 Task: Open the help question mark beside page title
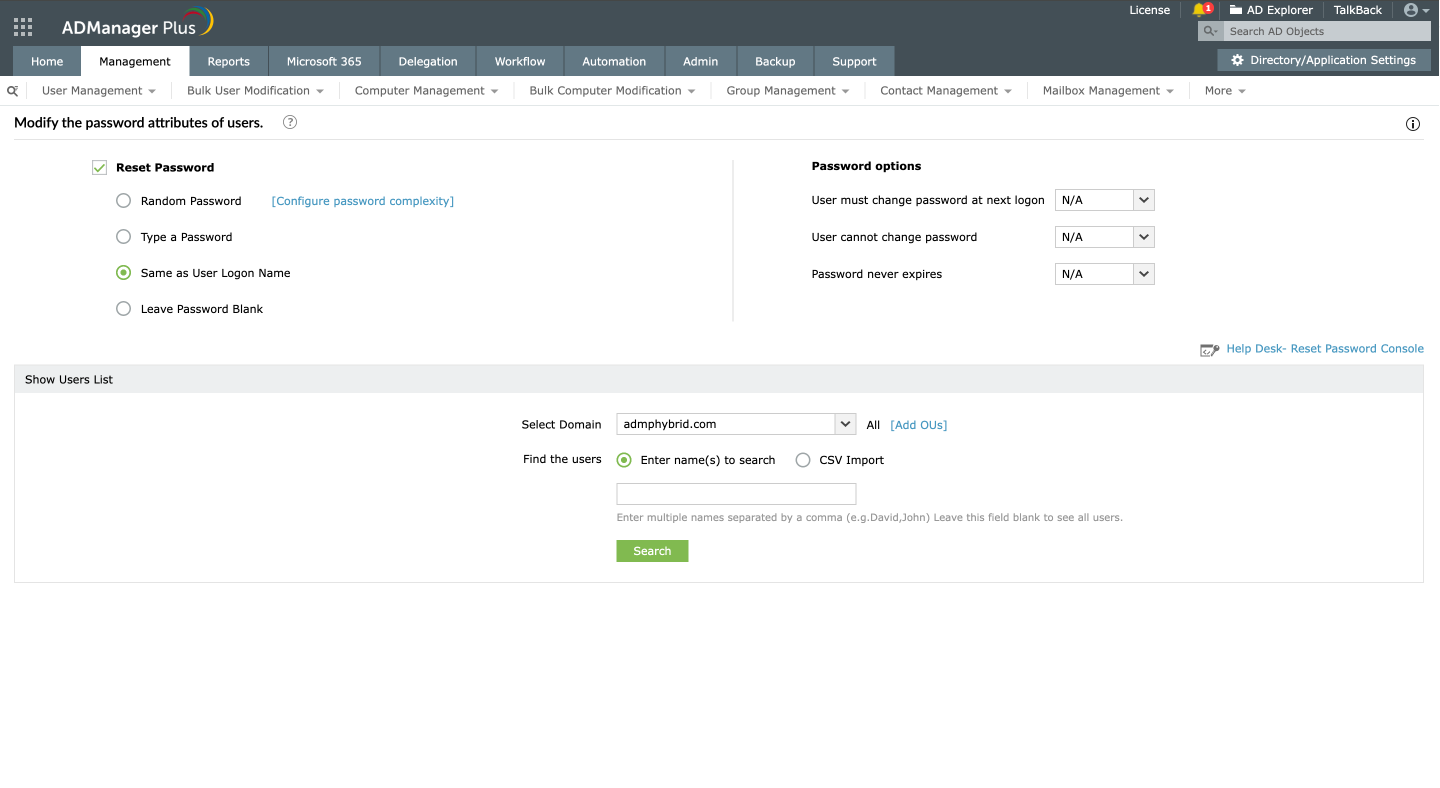289,122
